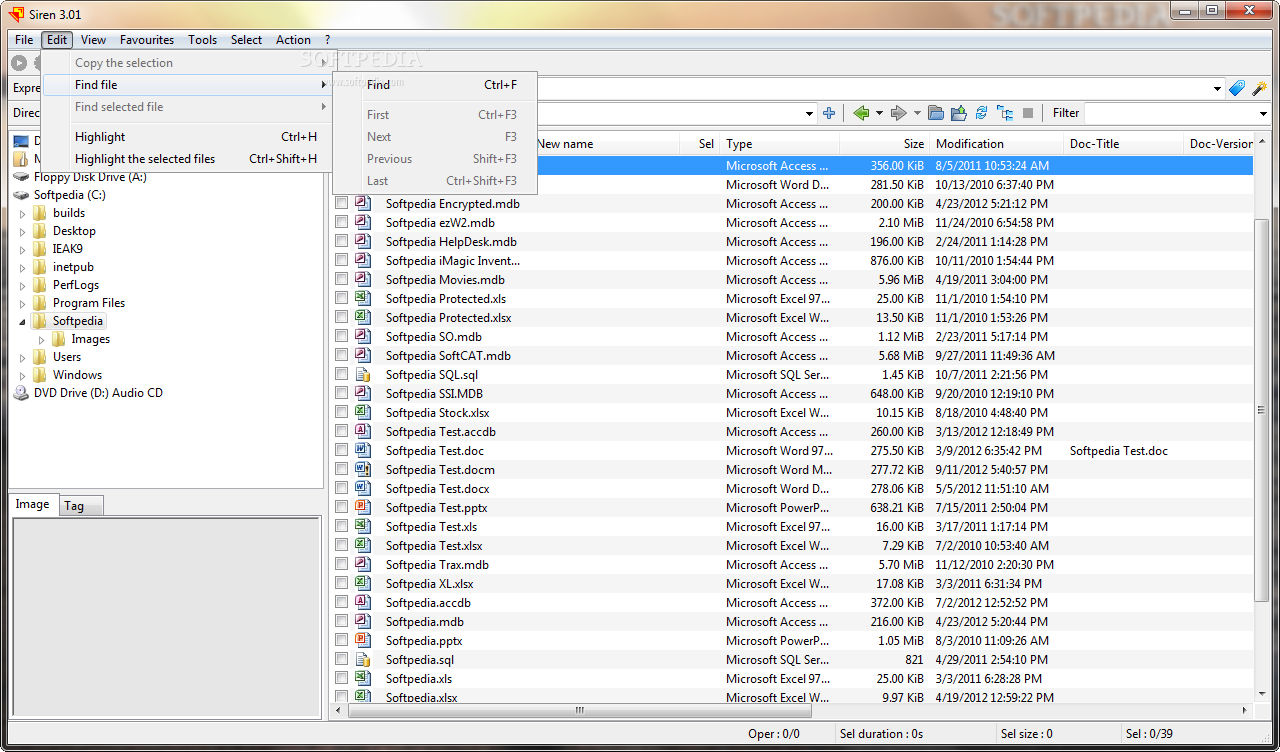Click the Excel icon of Softpedia Protected.xls
This screenshot has height=752, width=1280.
click(363, 299)
